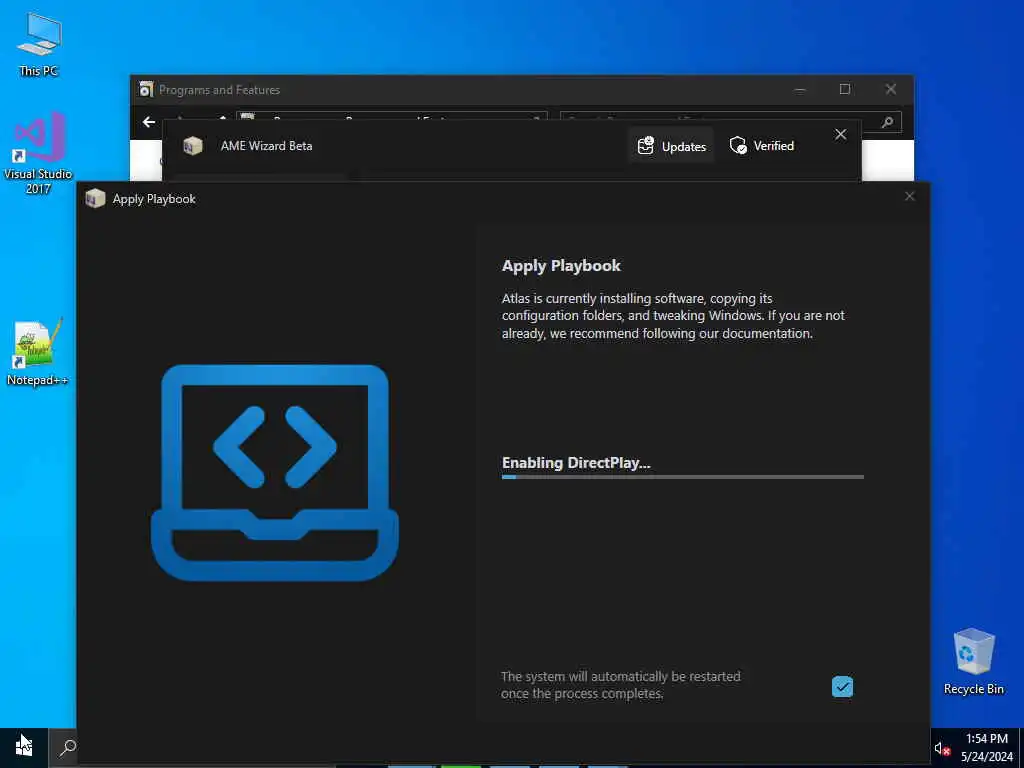The width and height of the screenshot is (1024, 768).
Task: Click the muted volume tray icon
Action: point(941,748)
